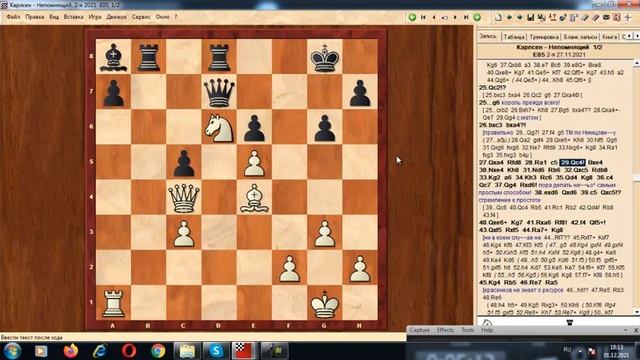Image resolution: width=640 pixels, height=360 pixels.
Task: Click the chess program taskbar icon
Action: 243,351
